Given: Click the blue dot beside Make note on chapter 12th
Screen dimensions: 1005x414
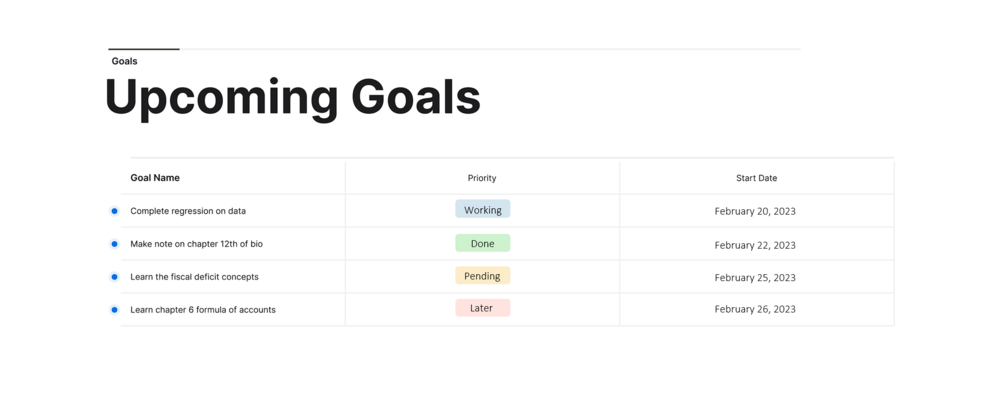Looking at the screenshot, I should click(114, 244).
